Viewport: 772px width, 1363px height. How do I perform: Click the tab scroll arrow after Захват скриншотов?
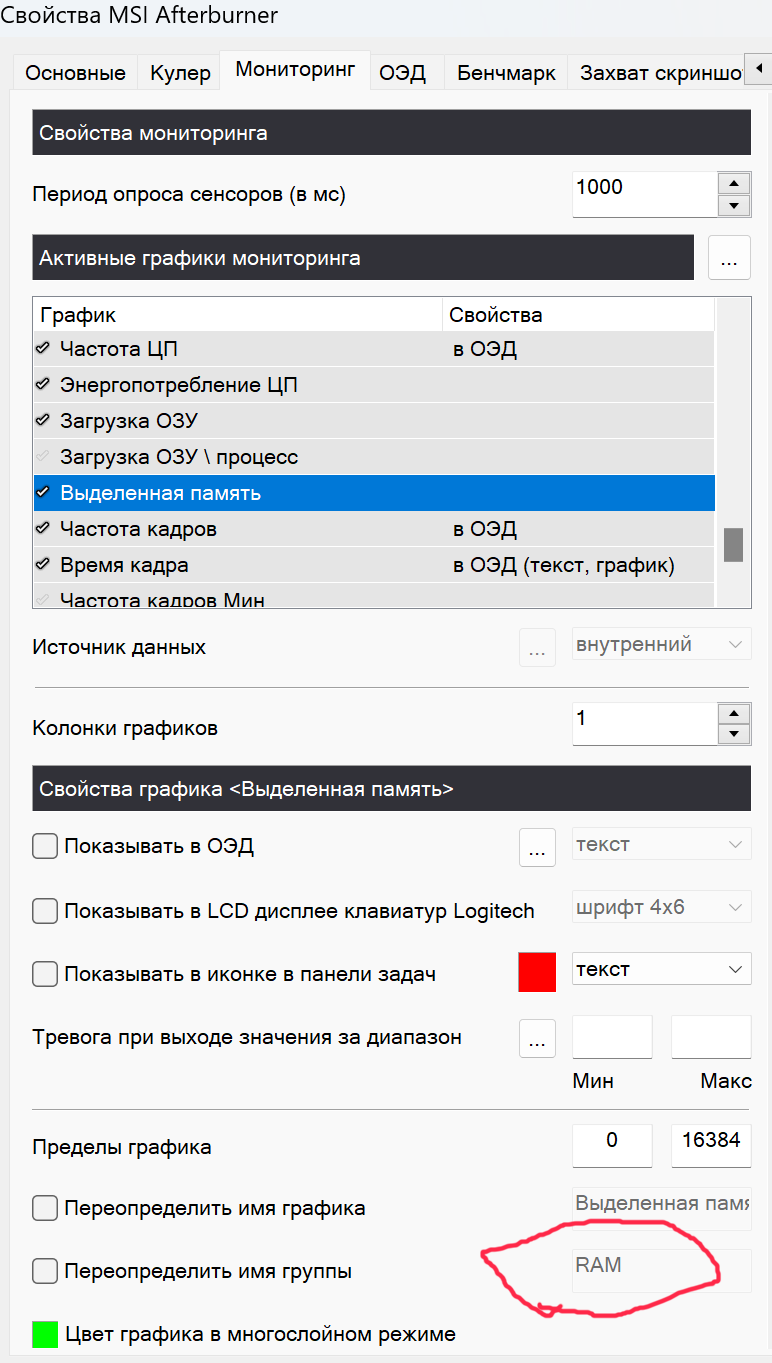click(759, 69)
